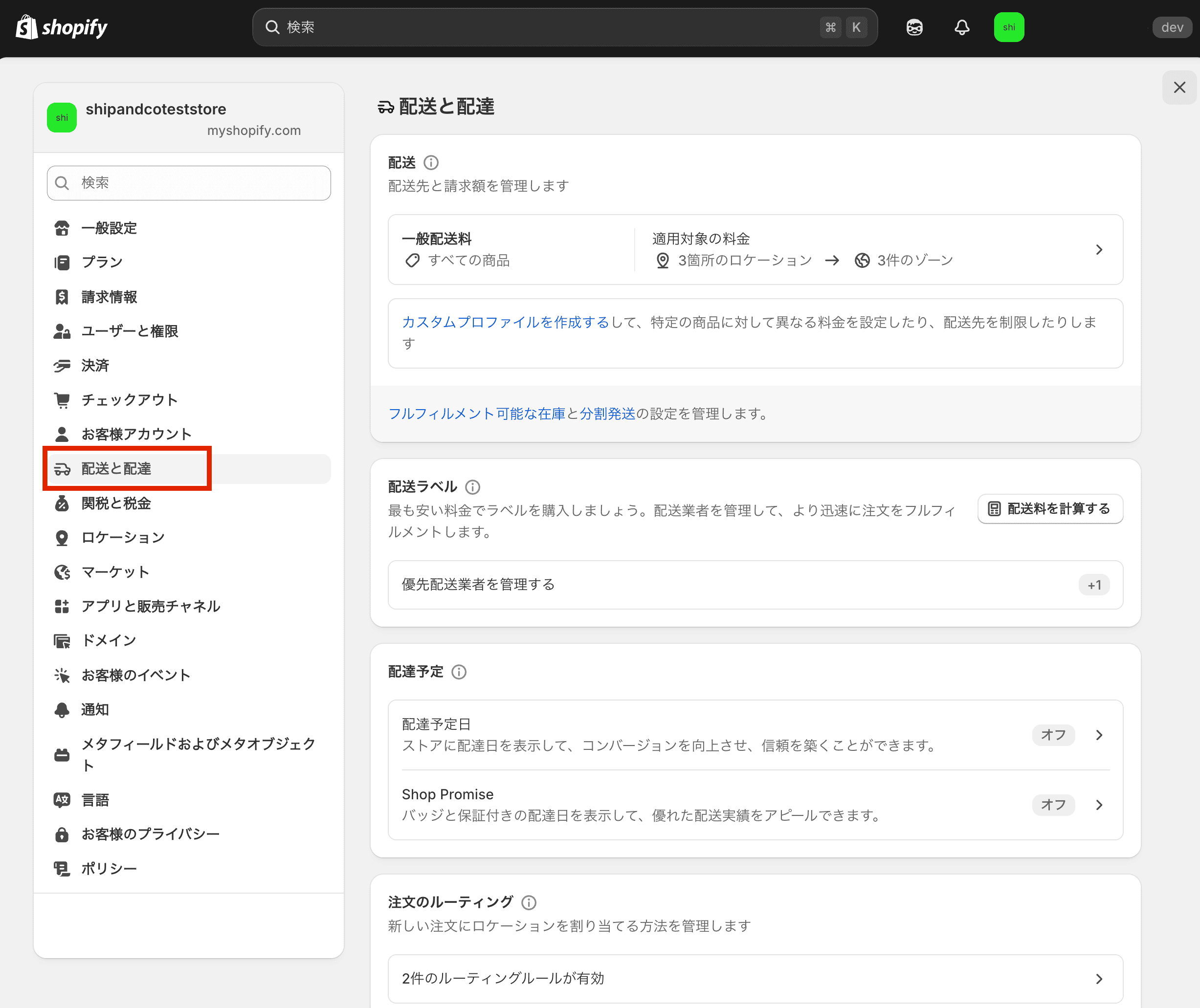The width and height of the screenshot is (1200, 1008).
Task: Click the green store avatar labeled shi
Action: coord(1009,27)
